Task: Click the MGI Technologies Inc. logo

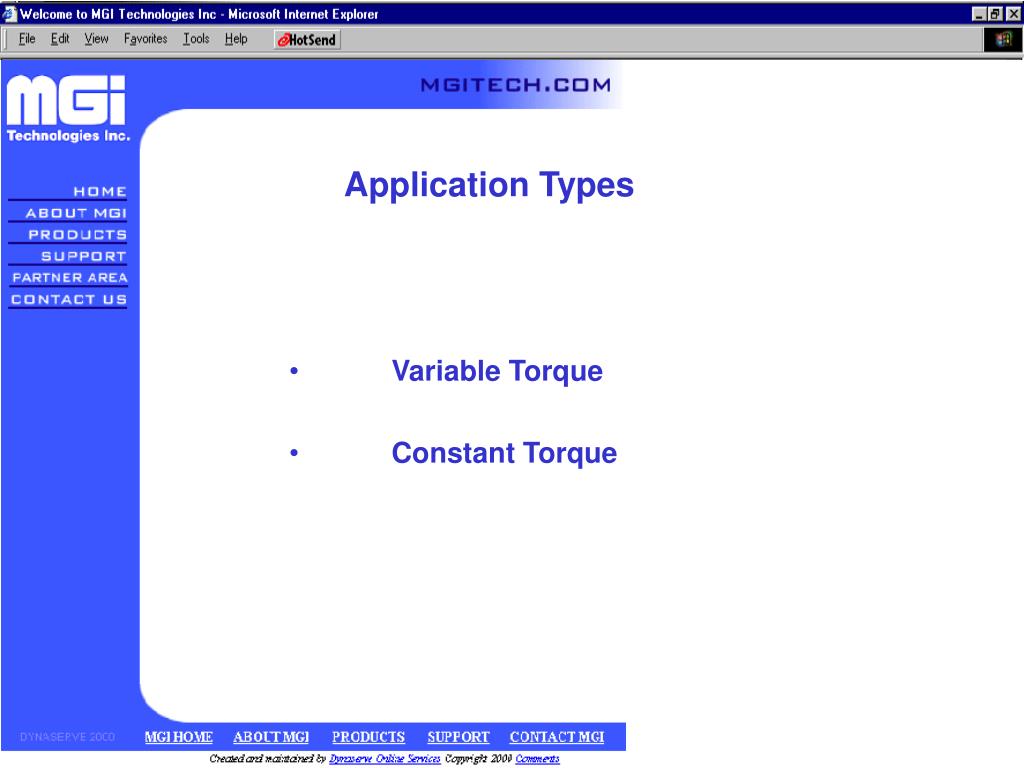Action: point(68,108)
